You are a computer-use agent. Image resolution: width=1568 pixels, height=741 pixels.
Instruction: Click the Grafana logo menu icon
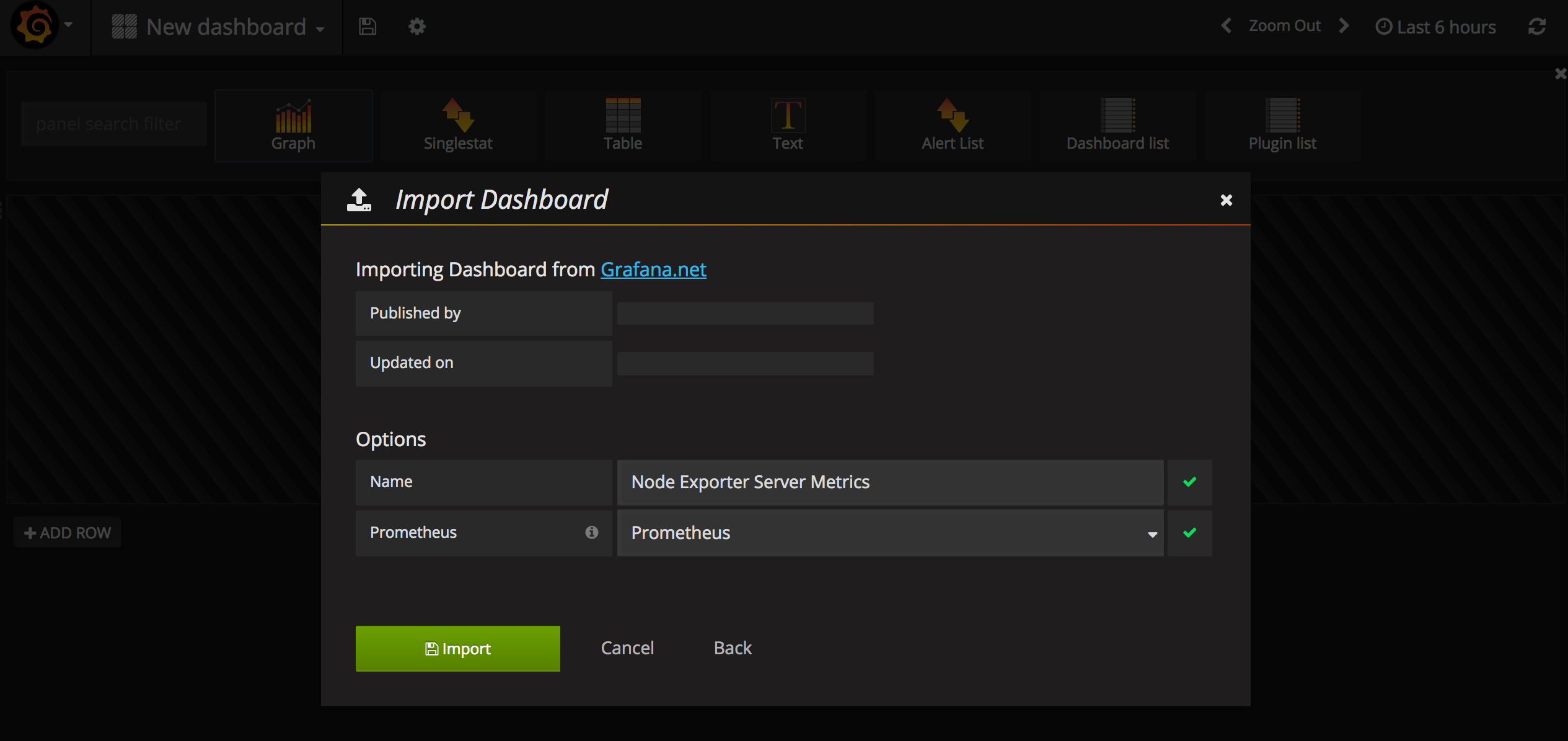(35, 26)
